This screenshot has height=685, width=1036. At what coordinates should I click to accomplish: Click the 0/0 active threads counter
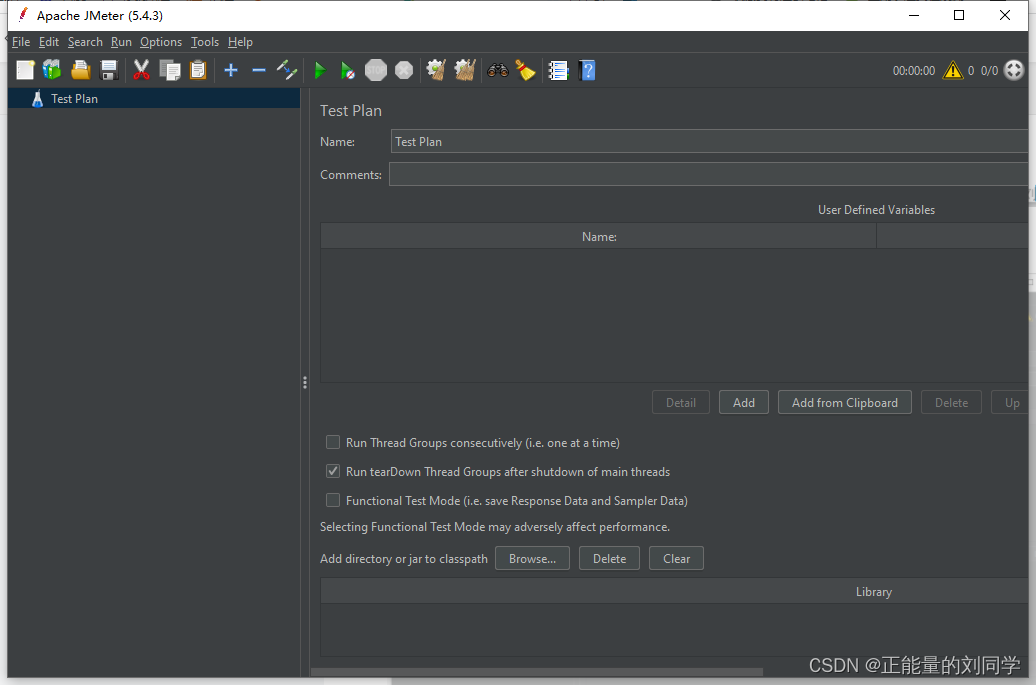989,71
